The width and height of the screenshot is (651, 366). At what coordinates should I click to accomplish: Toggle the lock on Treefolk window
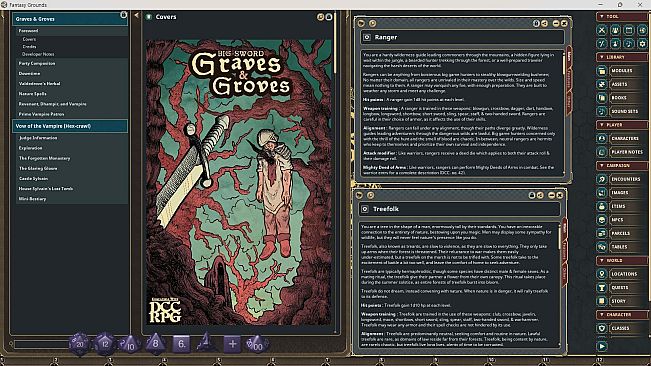532,195
